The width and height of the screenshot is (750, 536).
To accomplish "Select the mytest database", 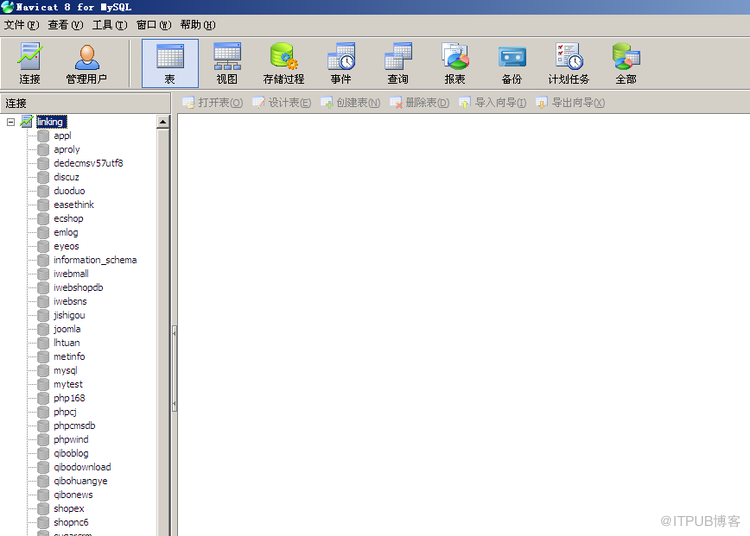I will coord(67,384).
